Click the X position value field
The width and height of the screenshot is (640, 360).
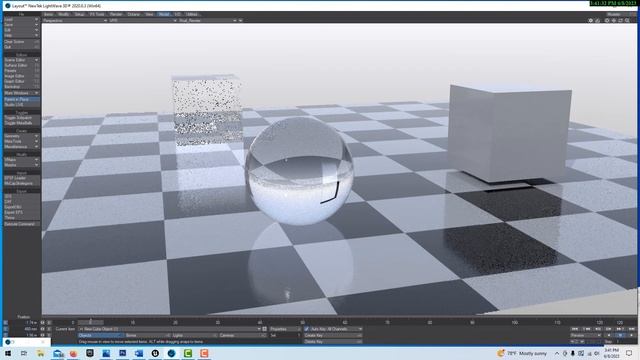[x=24, y=322]
